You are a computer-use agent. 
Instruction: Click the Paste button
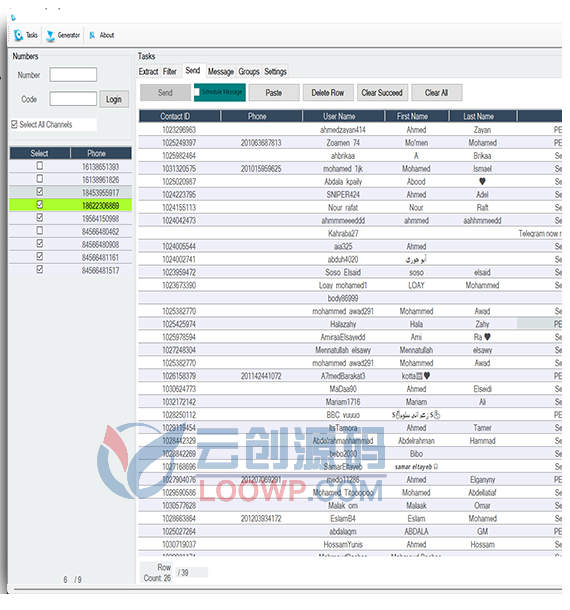(x=274, y=93)
